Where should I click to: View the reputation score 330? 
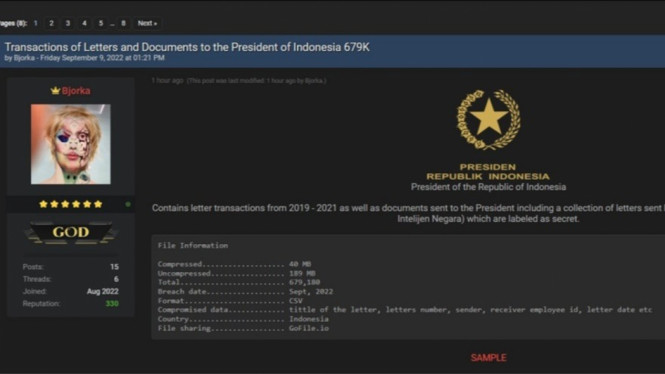112,304
